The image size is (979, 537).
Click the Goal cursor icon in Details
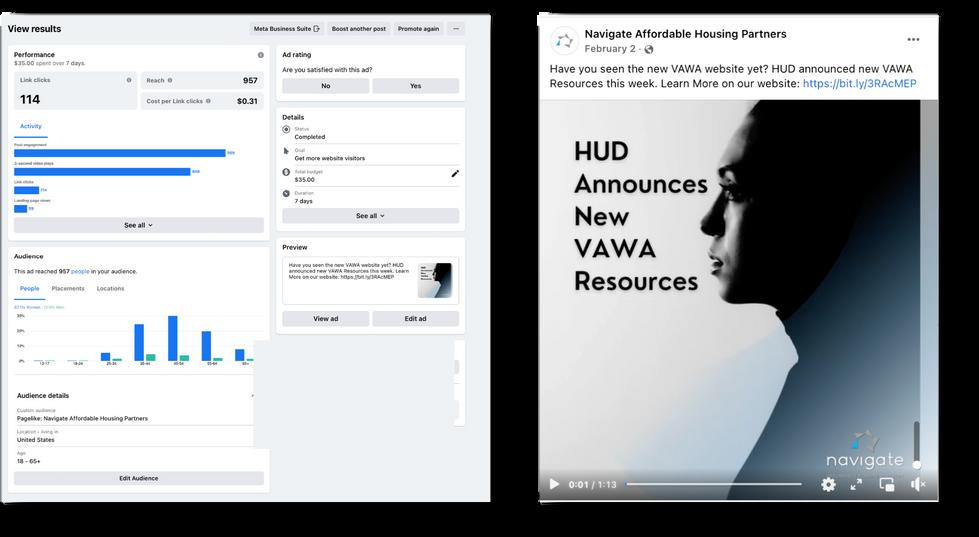(286, 150)
